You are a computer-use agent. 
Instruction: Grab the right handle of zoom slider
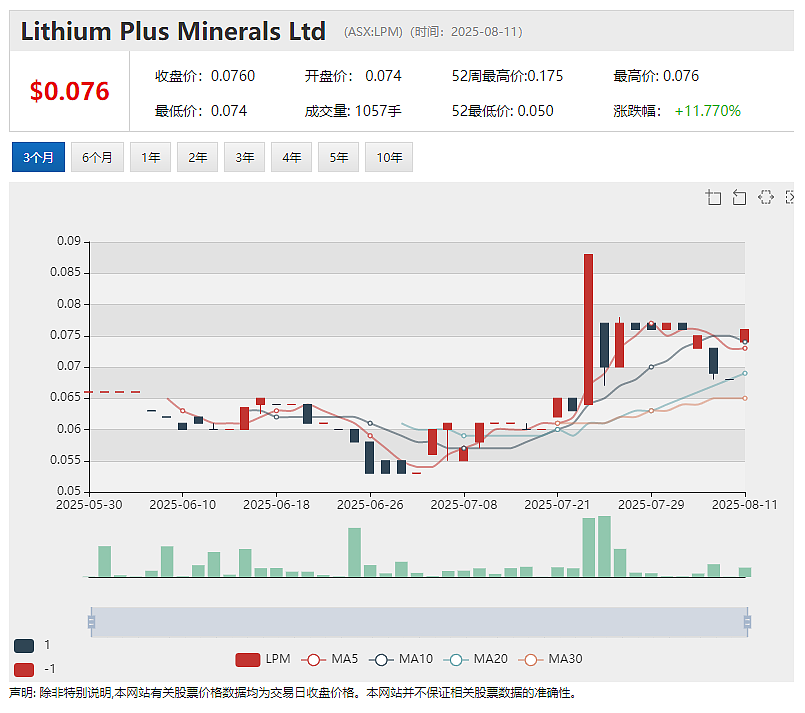748,622
